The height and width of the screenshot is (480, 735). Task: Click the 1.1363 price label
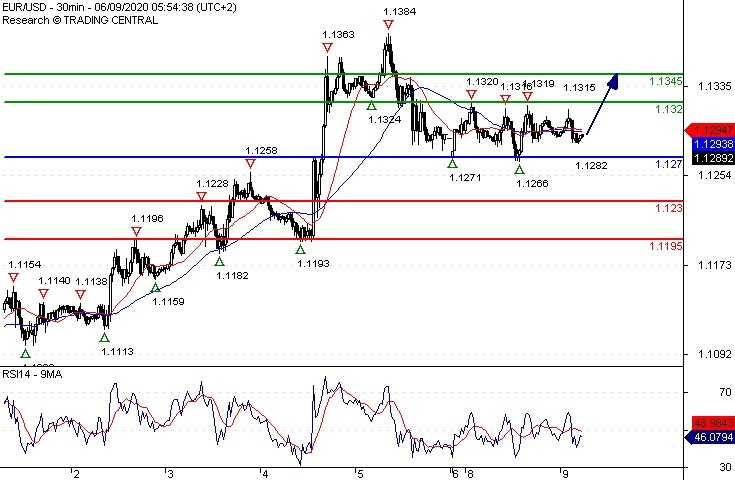(x=338, y=34)
